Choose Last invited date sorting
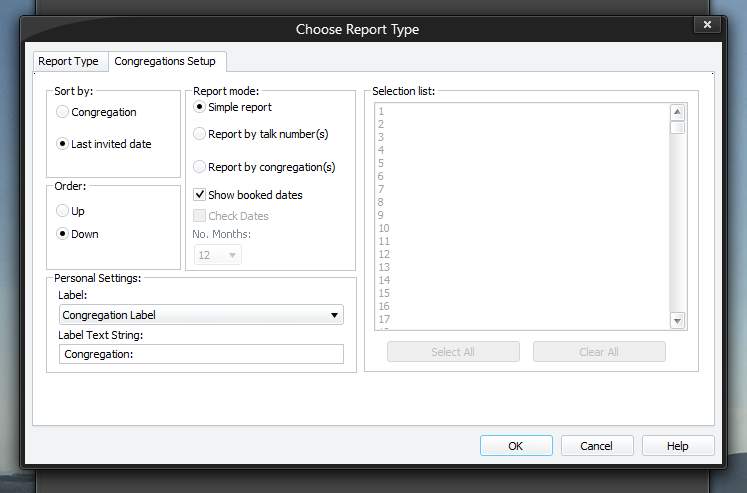 point(64,144)
